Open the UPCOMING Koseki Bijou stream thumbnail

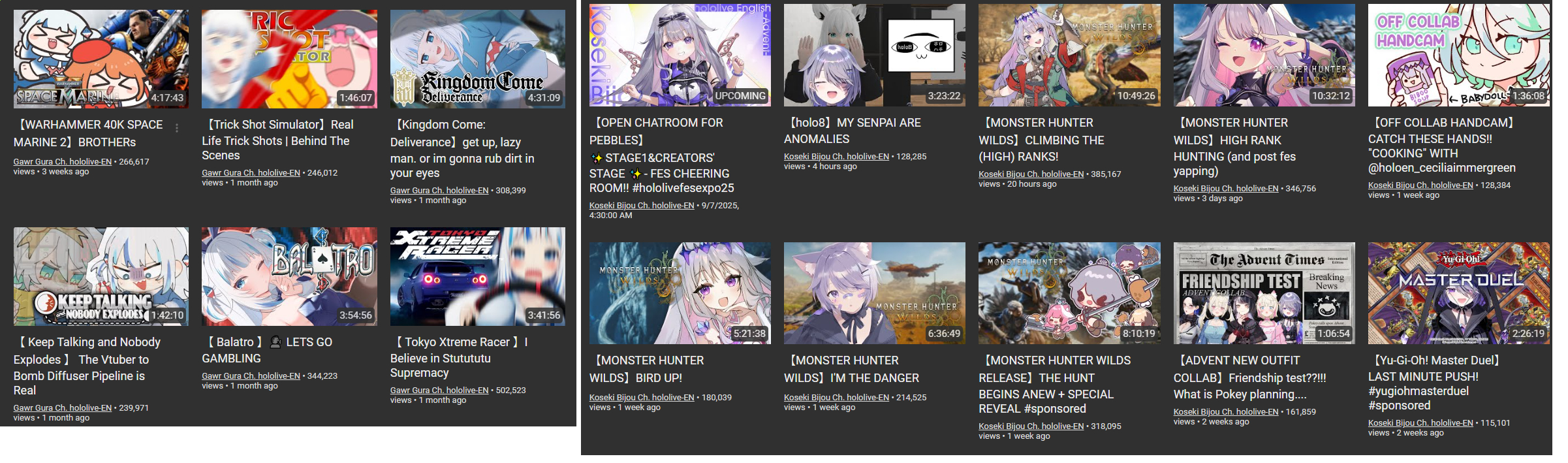point(680,55)
